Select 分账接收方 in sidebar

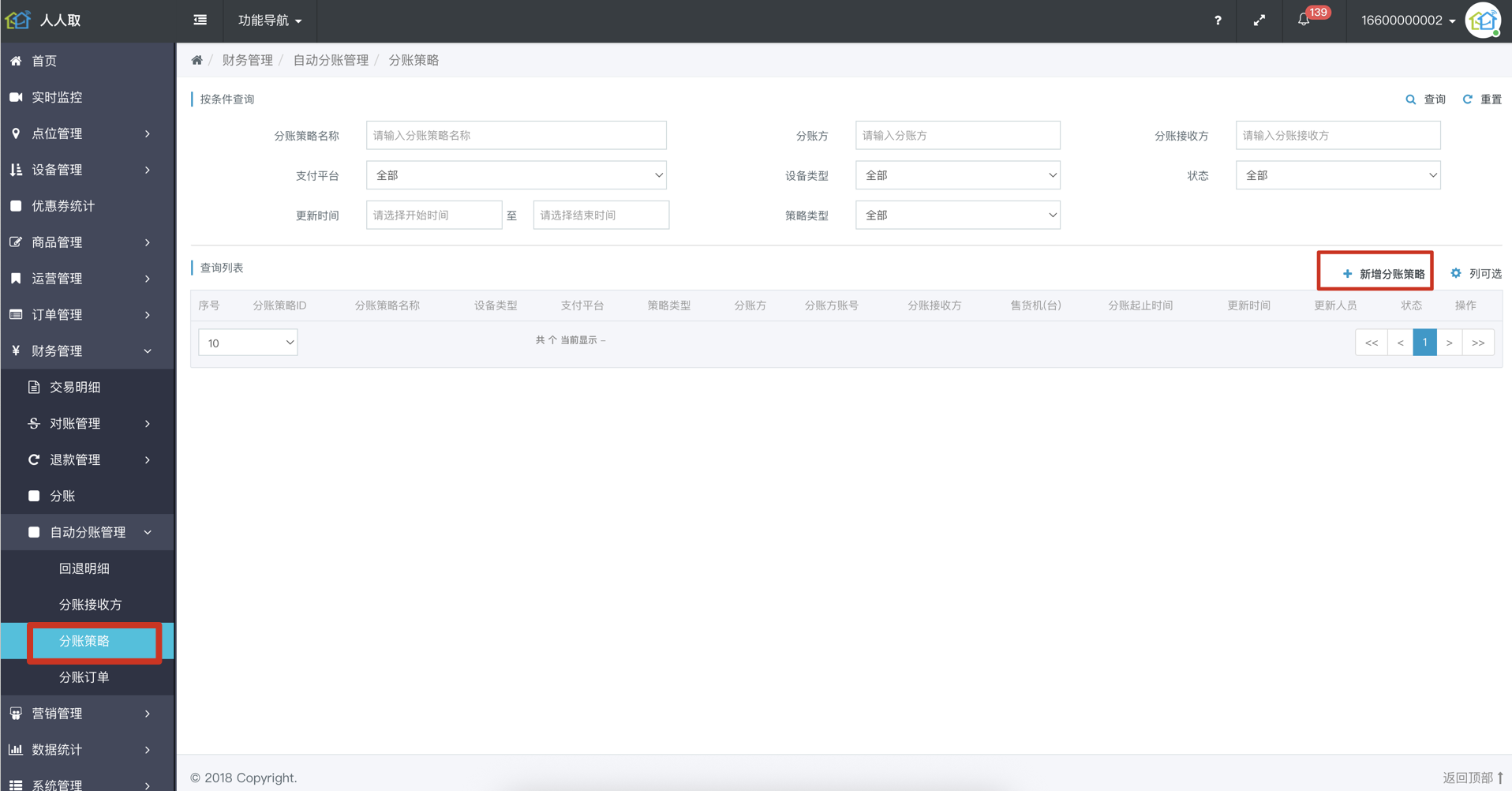(x=90, y=605)
